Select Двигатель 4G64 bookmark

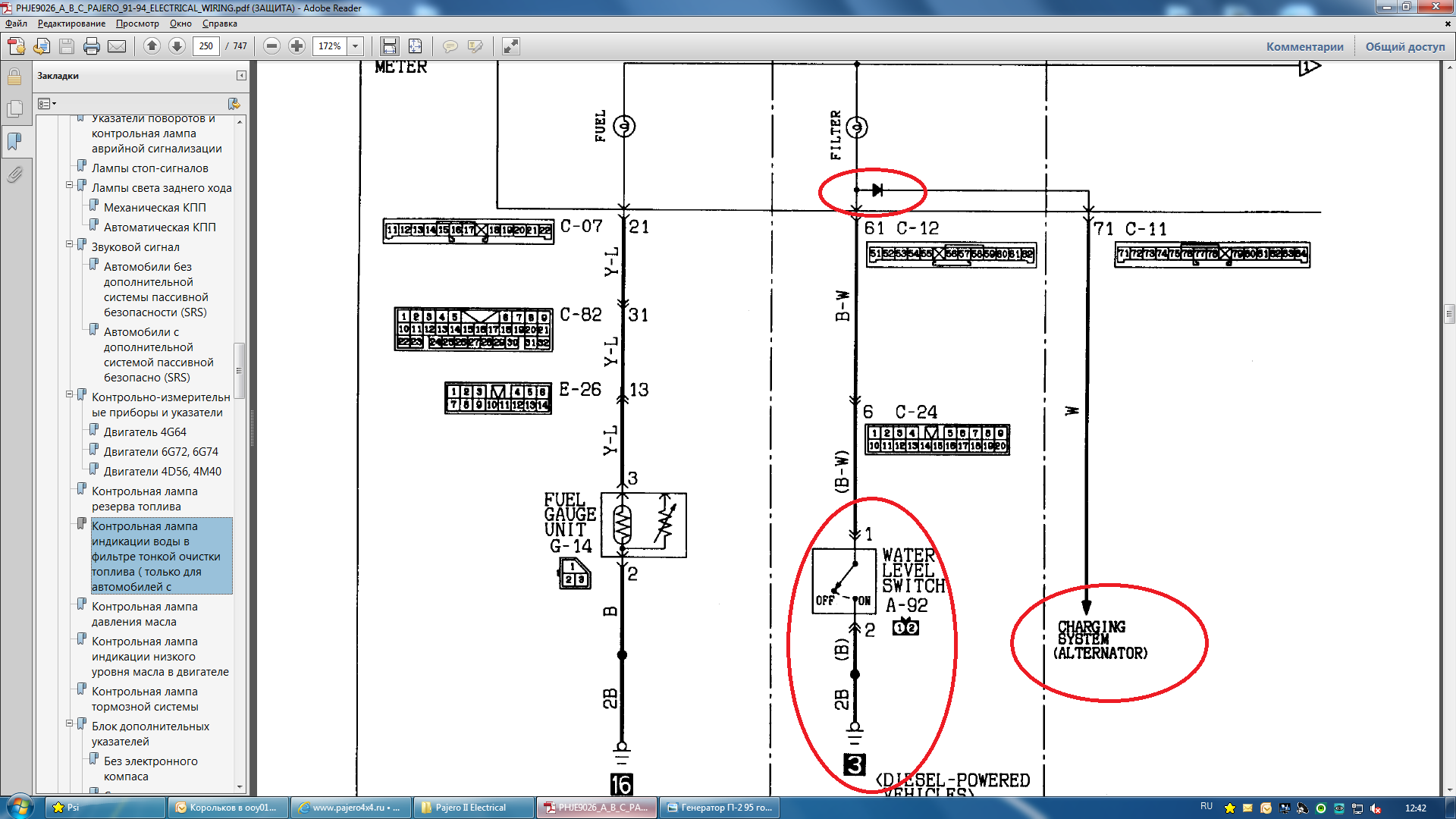pos(145,432)
